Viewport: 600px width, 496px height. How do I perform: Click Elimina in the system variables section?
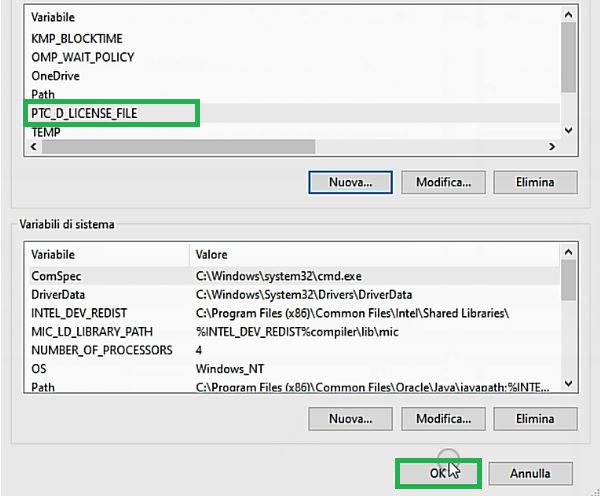point(535,419)
